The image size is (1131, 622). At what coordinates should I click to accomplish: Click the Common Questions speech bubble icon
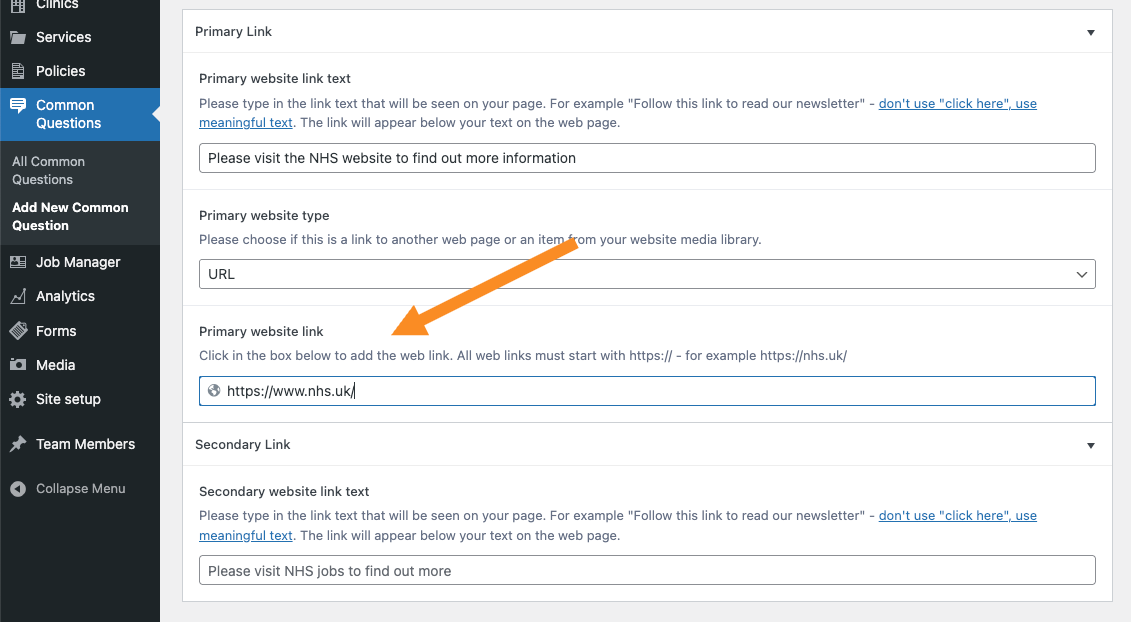(x=18, y=106)
